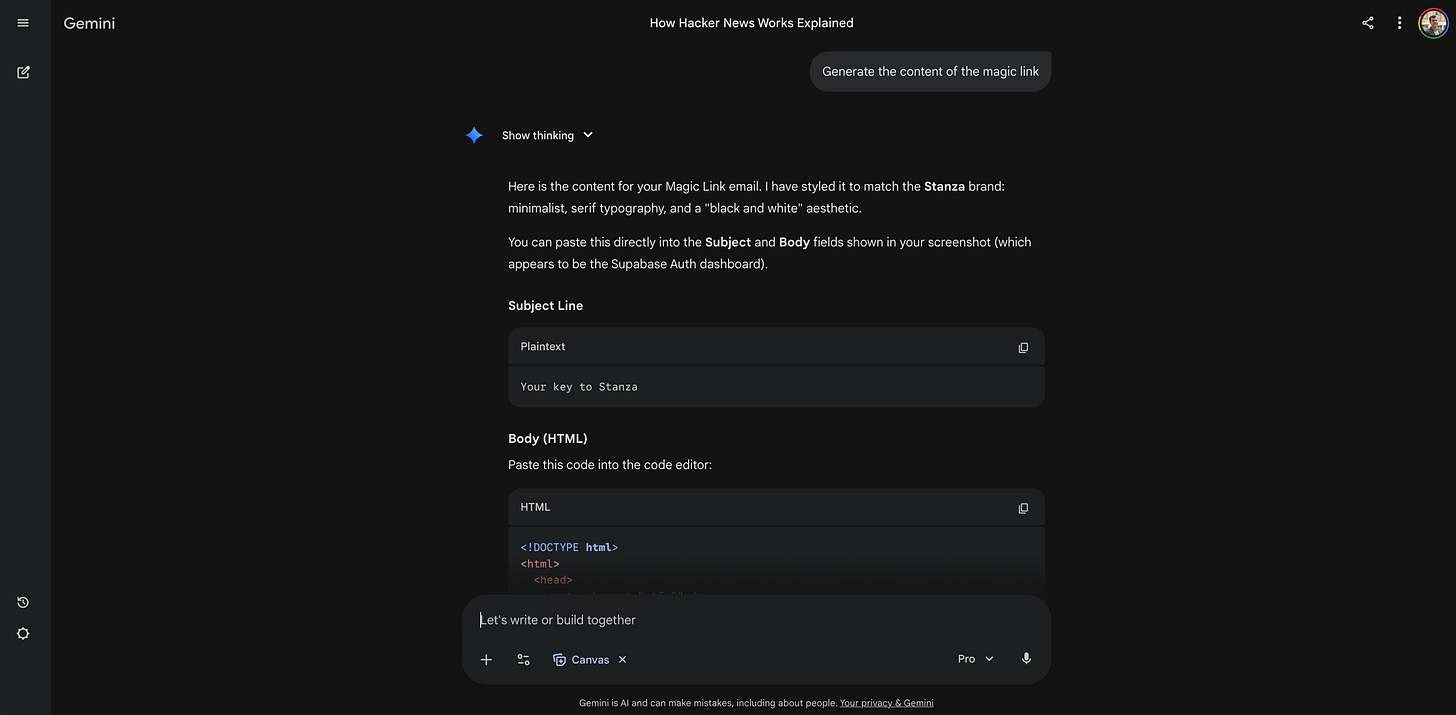Open the Pro model selector
The image size is (1456, 715).
point(974,658)
